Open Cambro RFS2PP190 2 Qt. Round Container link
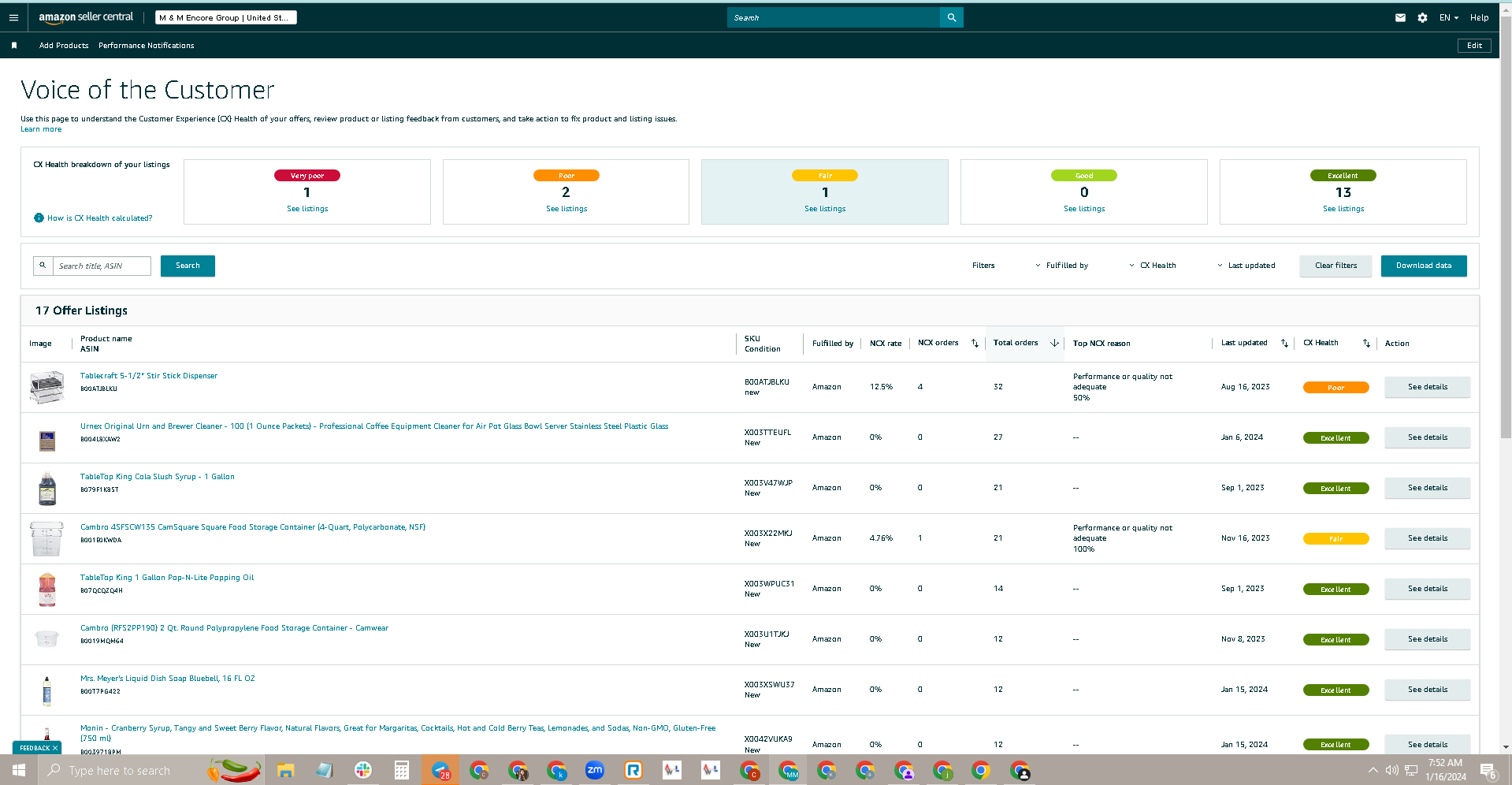 [234, 628]
